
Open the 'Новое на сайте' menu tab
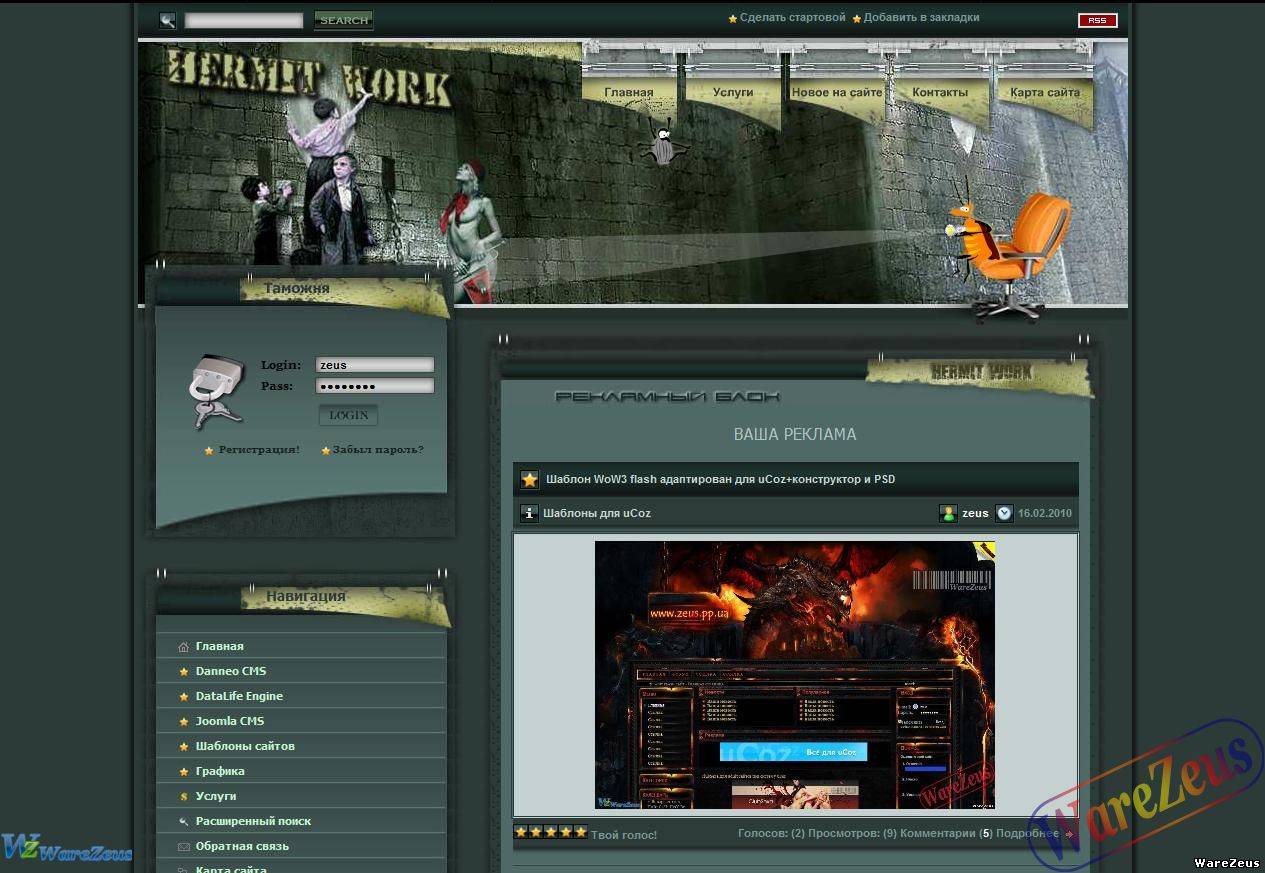[837, 92]
